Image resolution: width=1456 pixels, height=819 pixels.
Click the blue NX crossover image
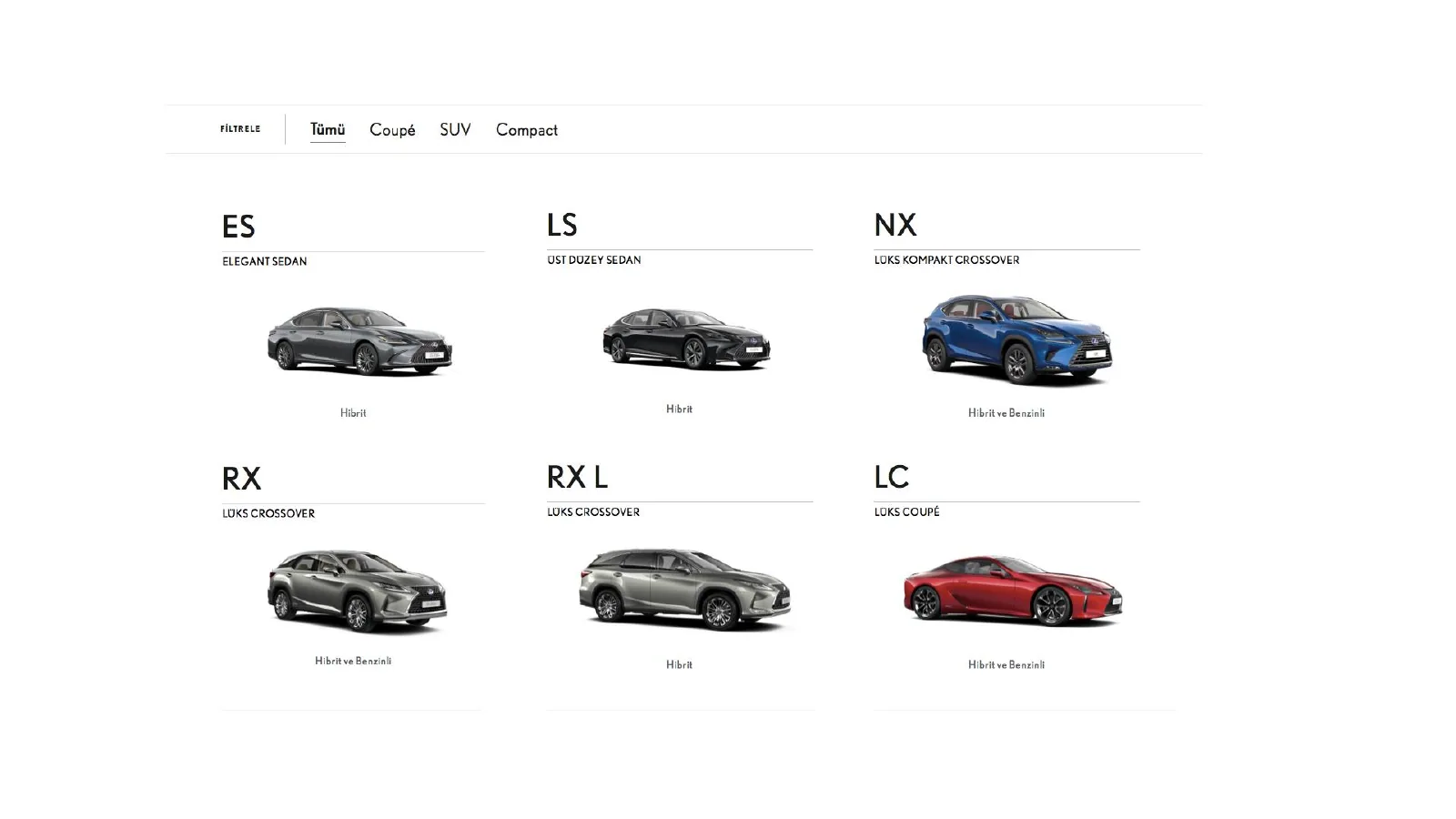[1016, 339]
